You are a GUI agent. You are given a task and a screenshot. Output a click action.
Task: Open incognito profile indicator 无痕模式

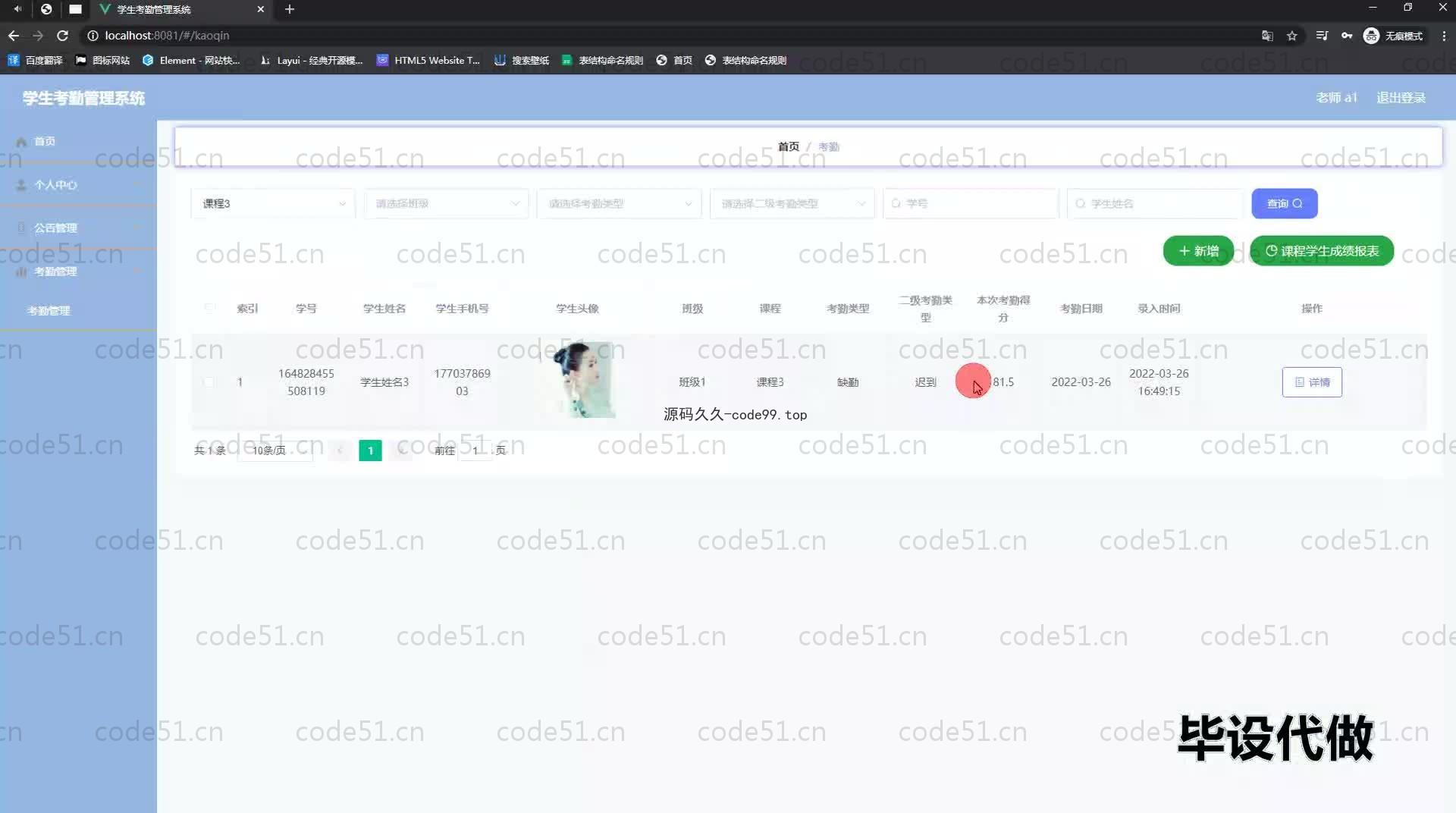point(1393,36)
